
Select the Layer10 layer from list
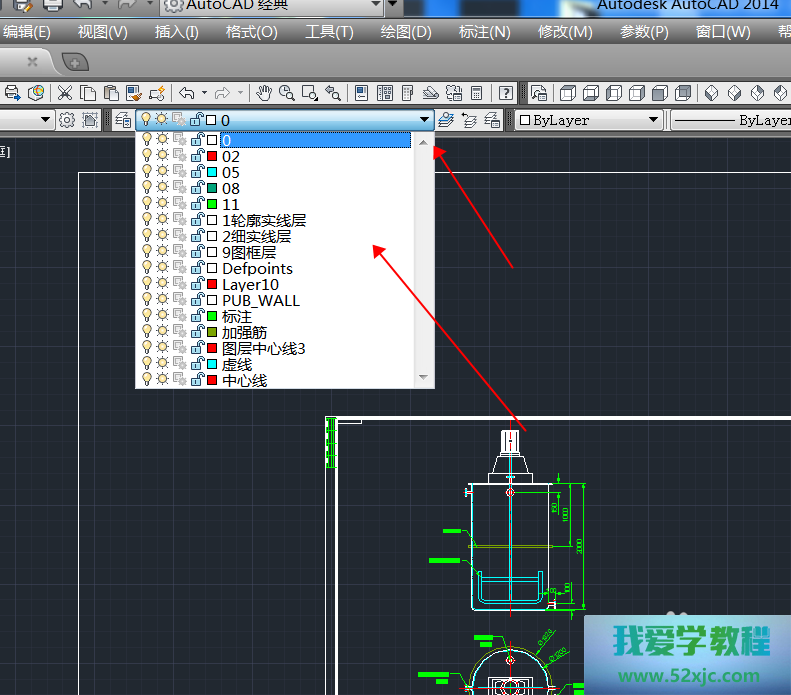[x=250, y=285]
